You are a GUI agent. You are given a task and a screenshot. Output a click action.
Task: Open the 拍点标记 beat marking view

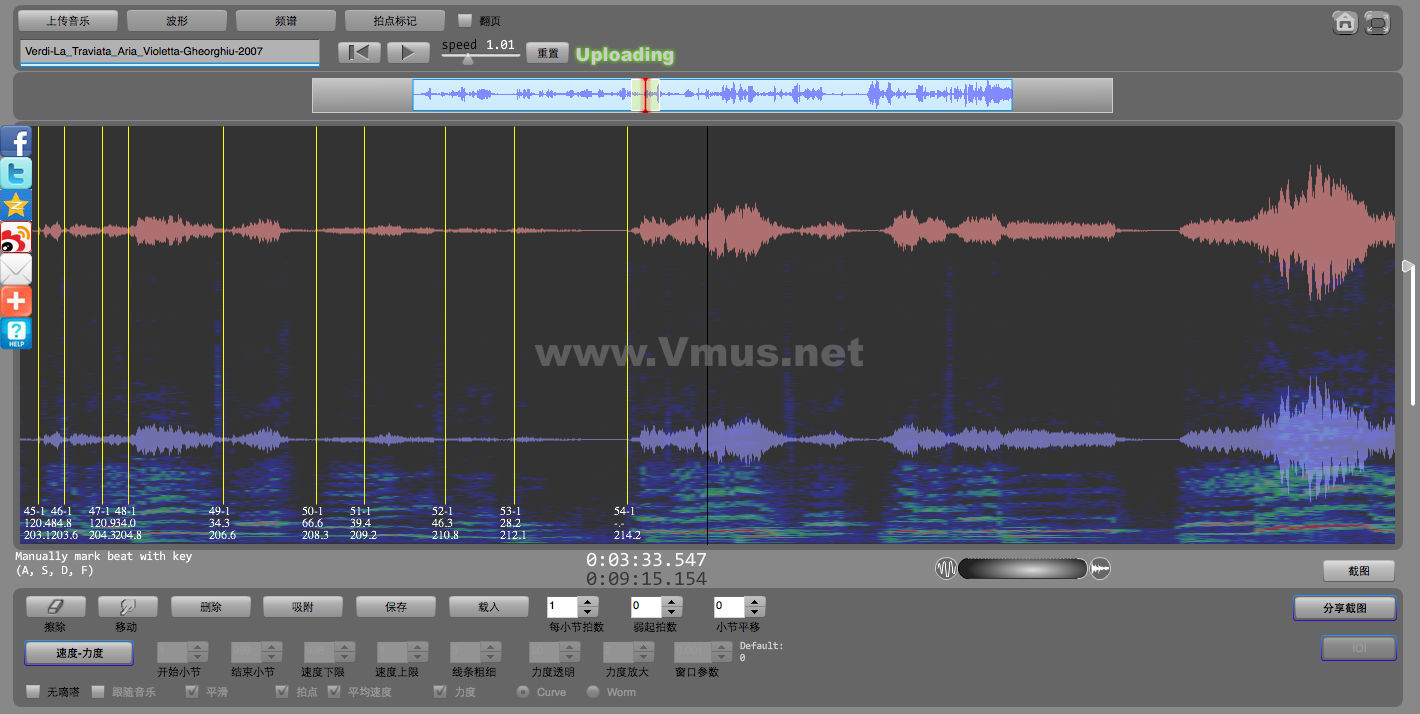coord(395,21)
